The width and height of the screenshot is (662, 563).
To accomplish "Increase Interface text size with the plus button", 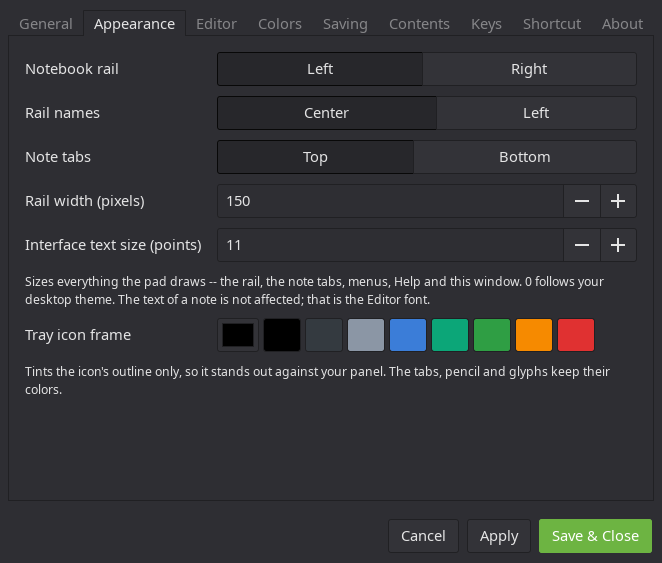I will click(618, 245).
